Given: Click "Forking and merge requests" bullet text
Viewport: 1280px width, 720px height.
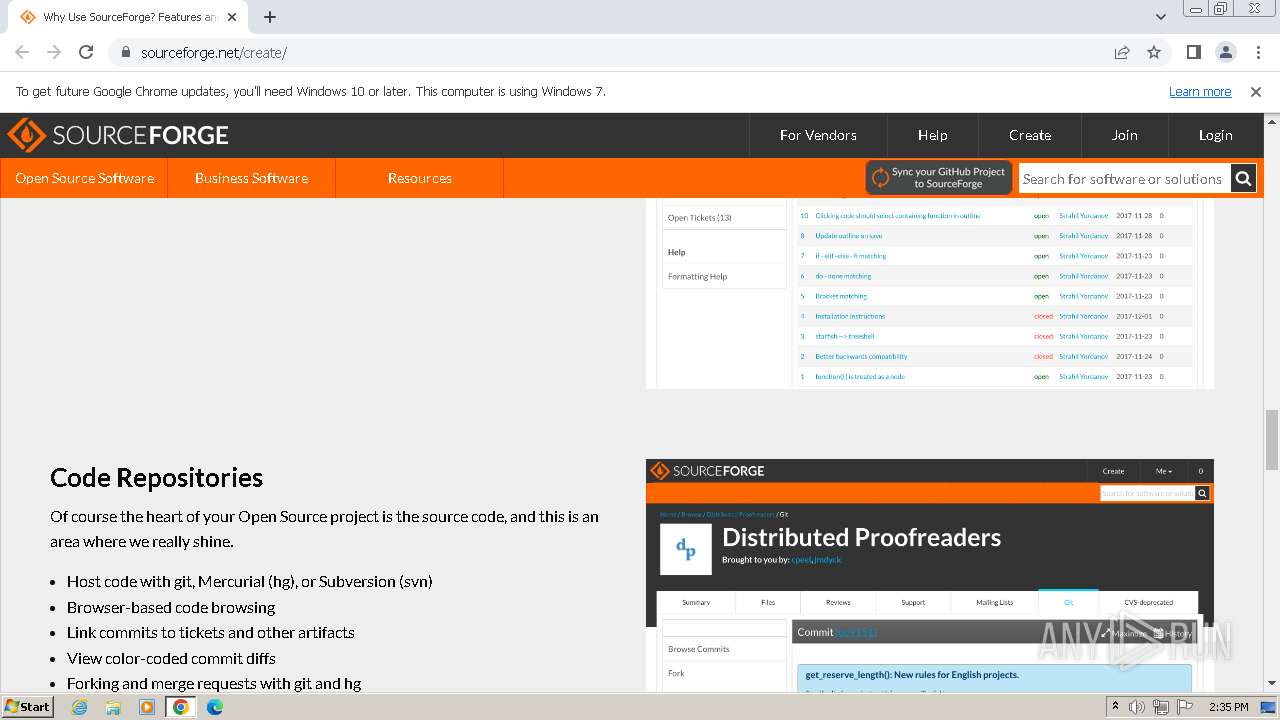Looking at the screenshot, I should (x=214, y=684).
